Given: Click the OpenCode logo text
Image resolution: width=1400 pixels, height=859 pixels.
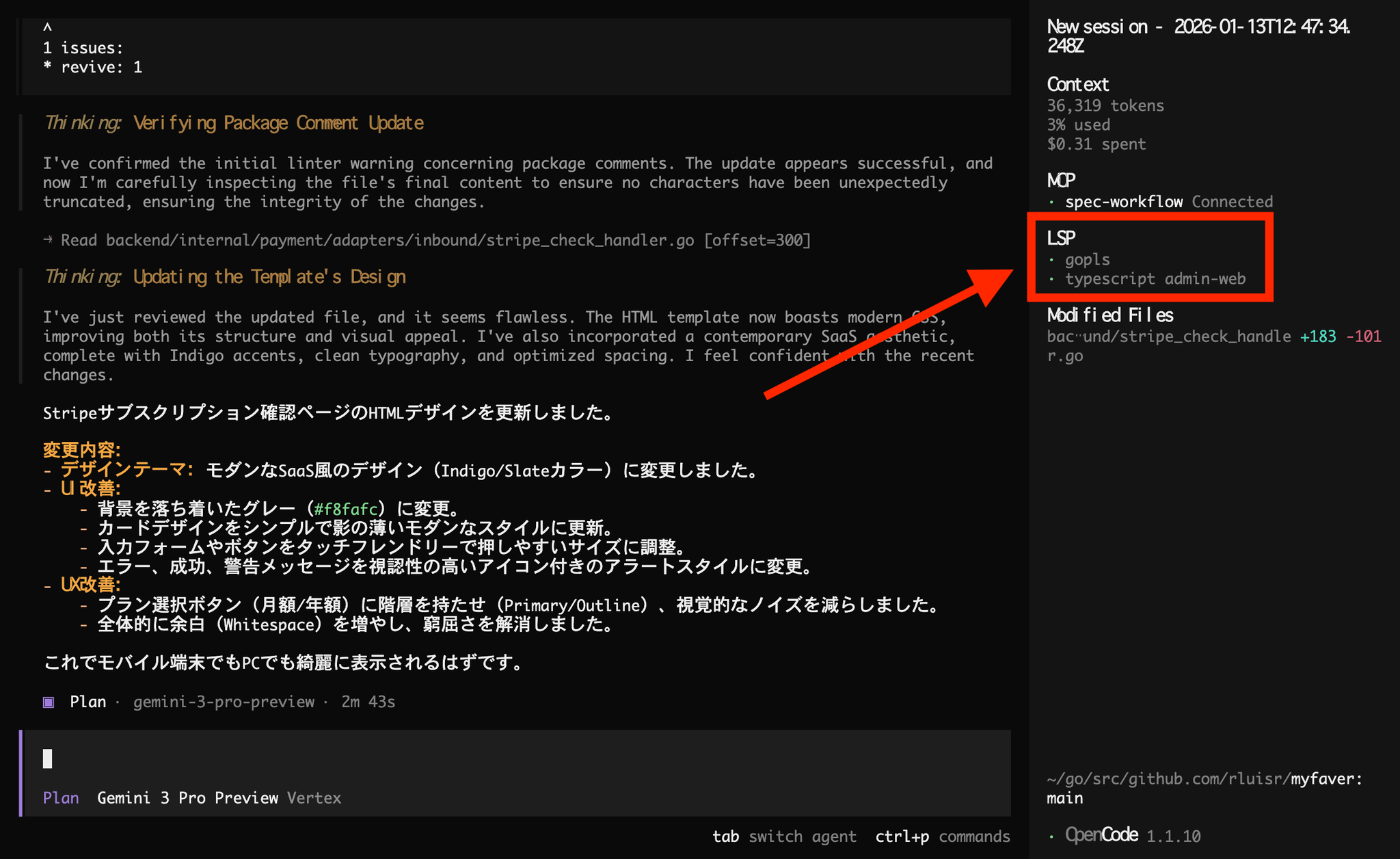Looking at the screenshot, I should coord(1101,835).
